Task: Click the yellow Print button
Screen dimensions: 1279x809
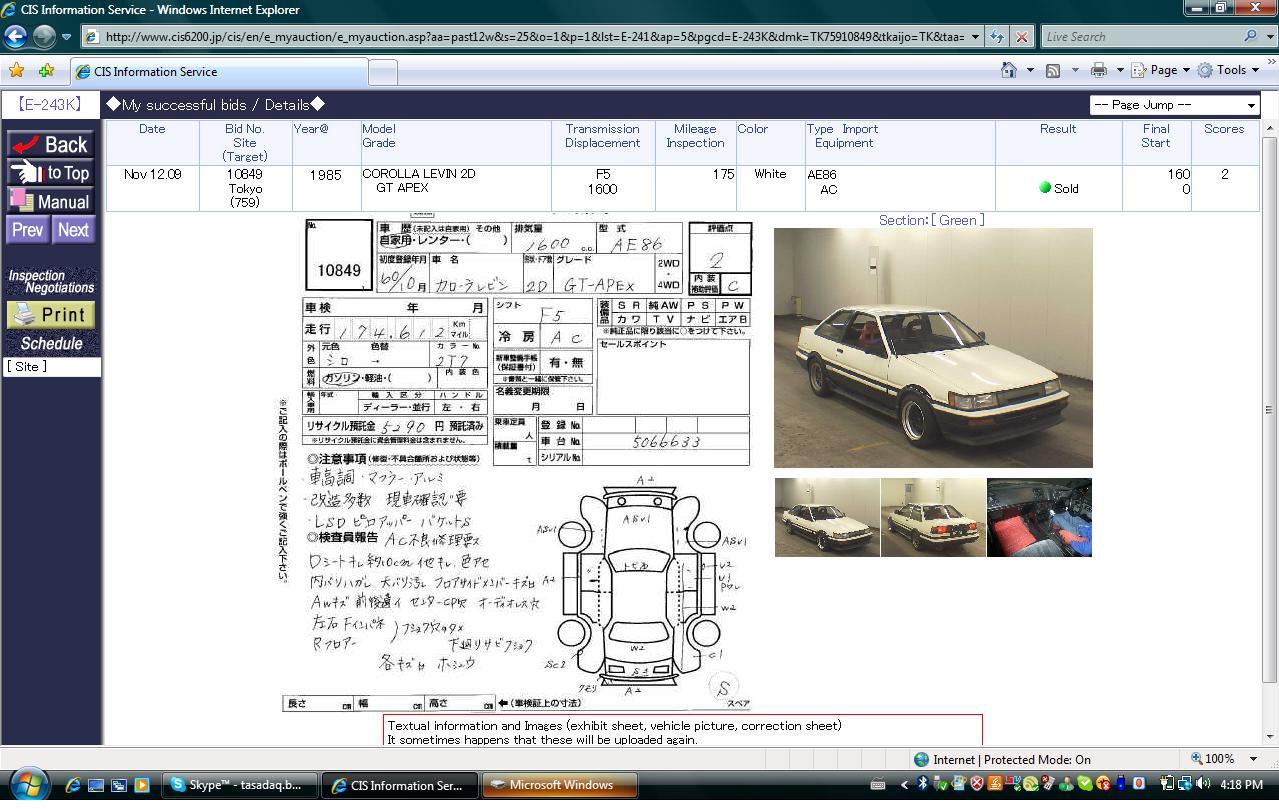Action: [51, 314]
